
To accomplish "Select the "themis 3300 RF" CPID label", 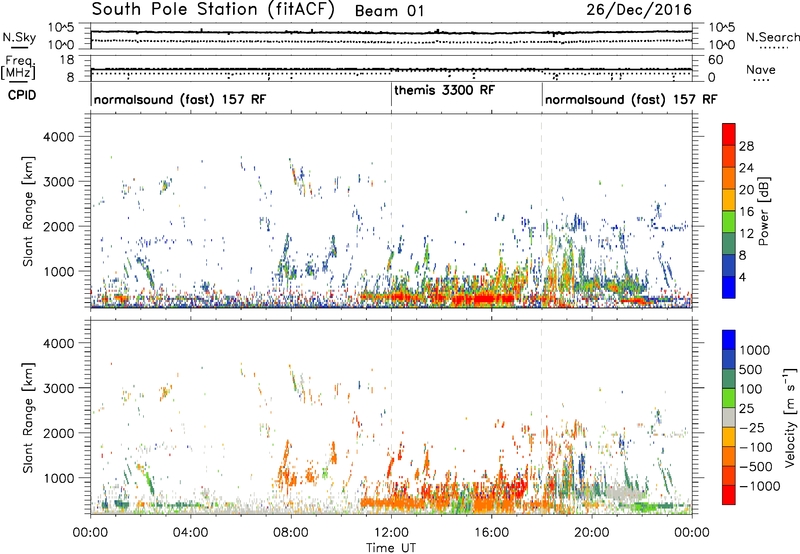I will click(444, 90).
